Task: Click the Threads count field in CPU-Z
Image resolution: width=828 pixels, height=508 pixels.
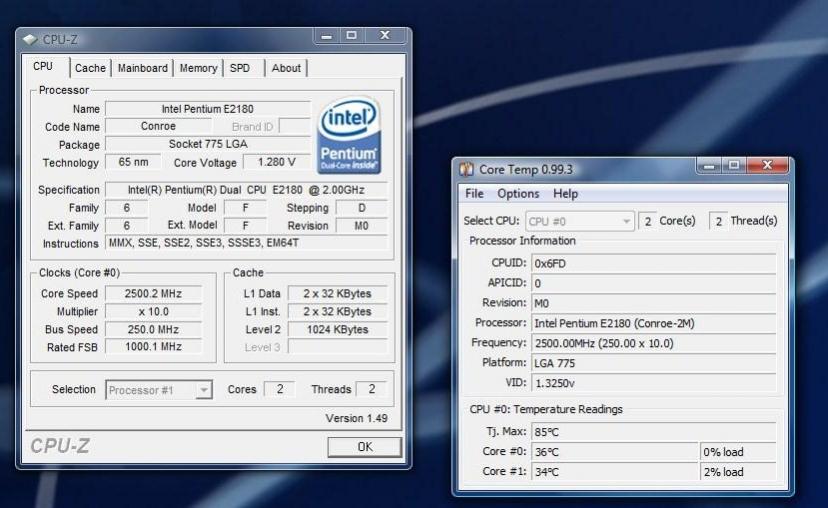Action: 371,389
